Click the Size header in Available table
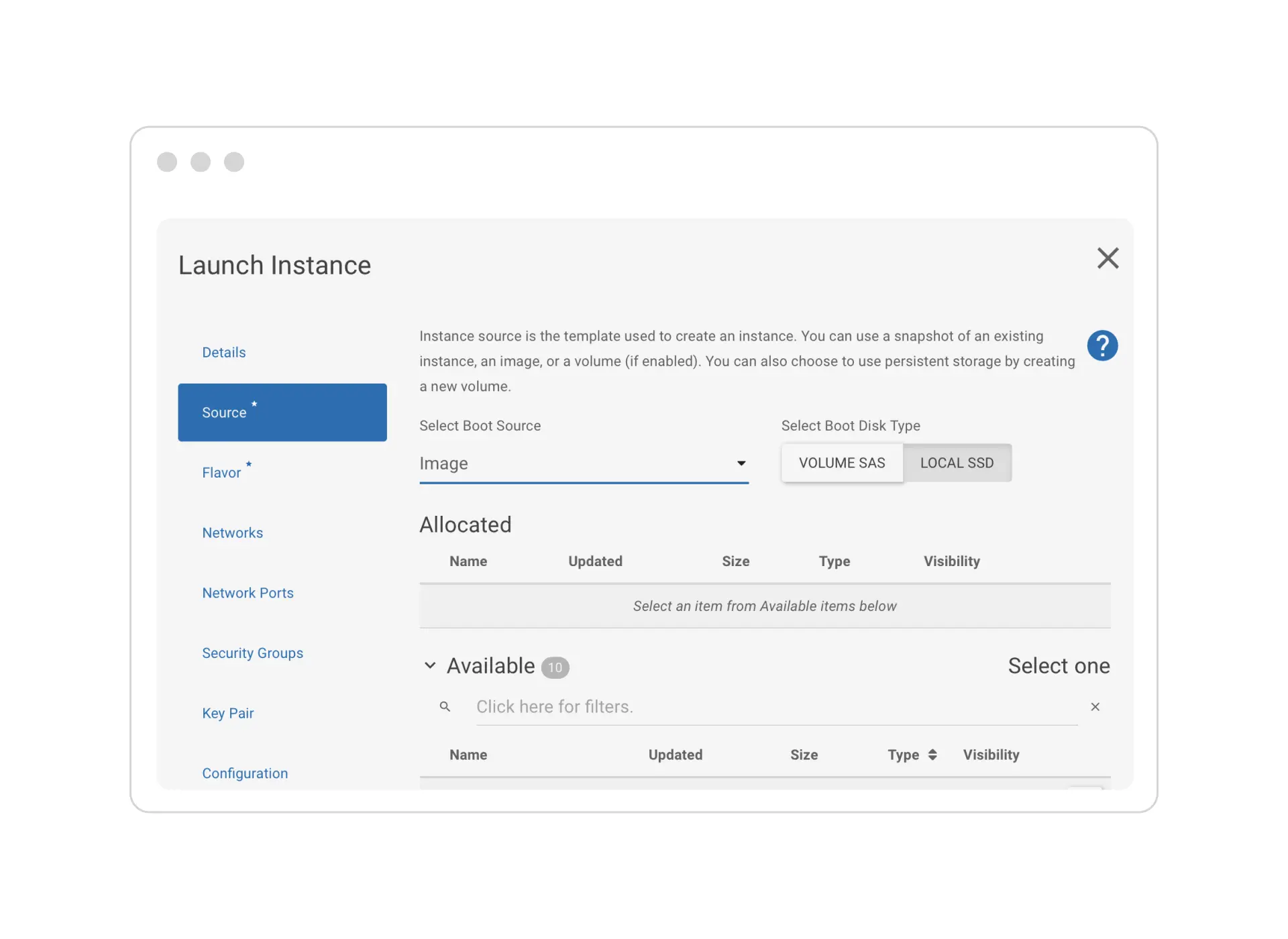Image resolution: width=1288 pixels, height=939 pixels. [x=804, y=755]
